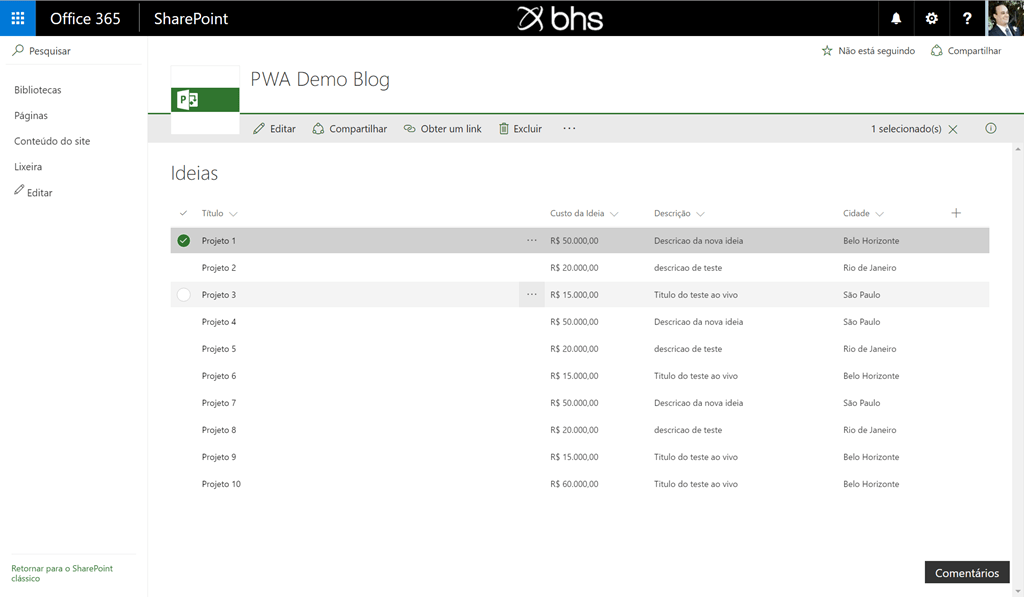Open Conteúdo do site navigation item
The height and width of the screenshot is (597, 1024).
coord(52,140)
